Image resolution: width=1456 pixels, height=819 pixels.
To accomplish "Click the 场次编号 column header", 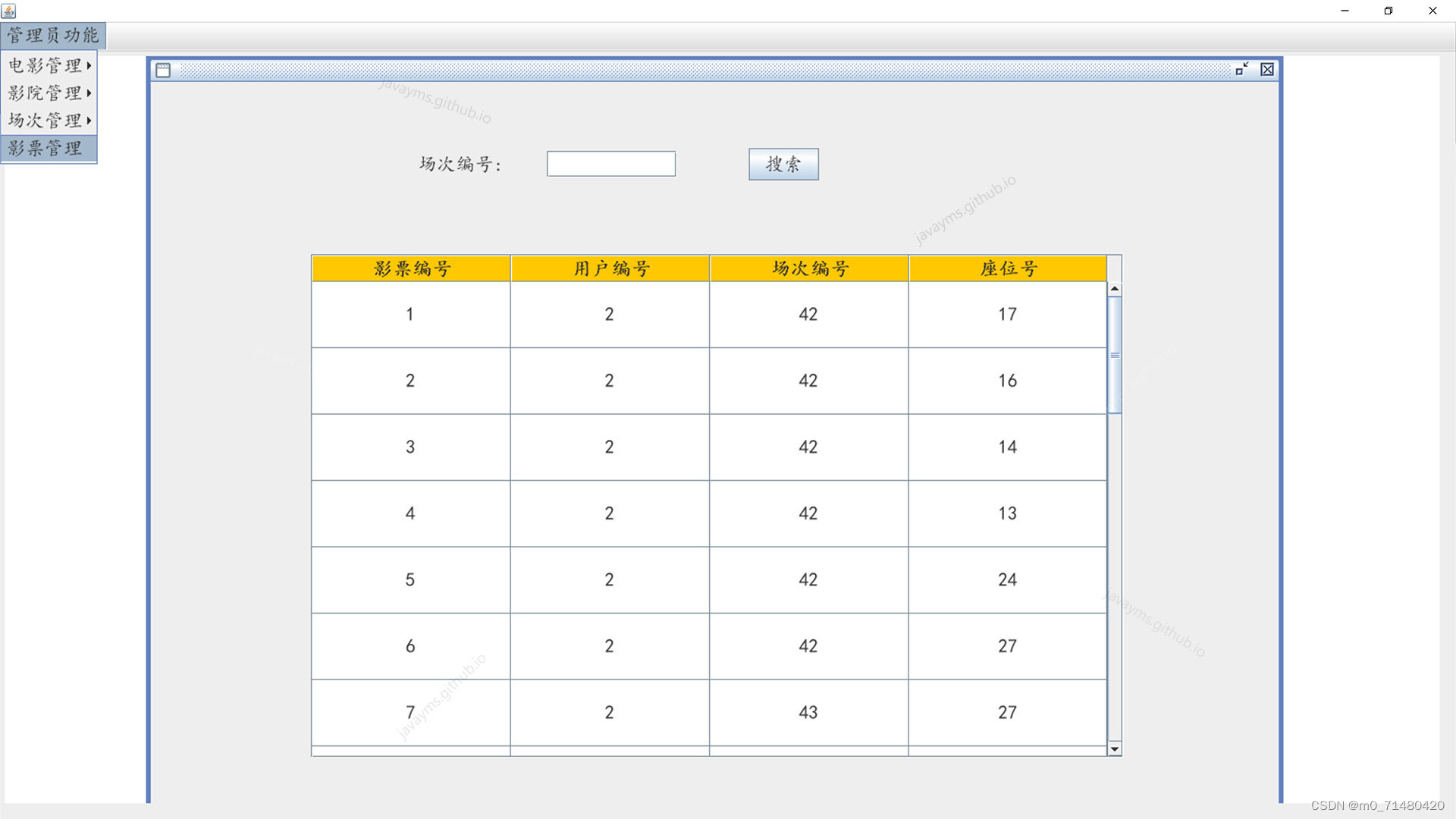I will pyautogui.click(x=809, y=268).
